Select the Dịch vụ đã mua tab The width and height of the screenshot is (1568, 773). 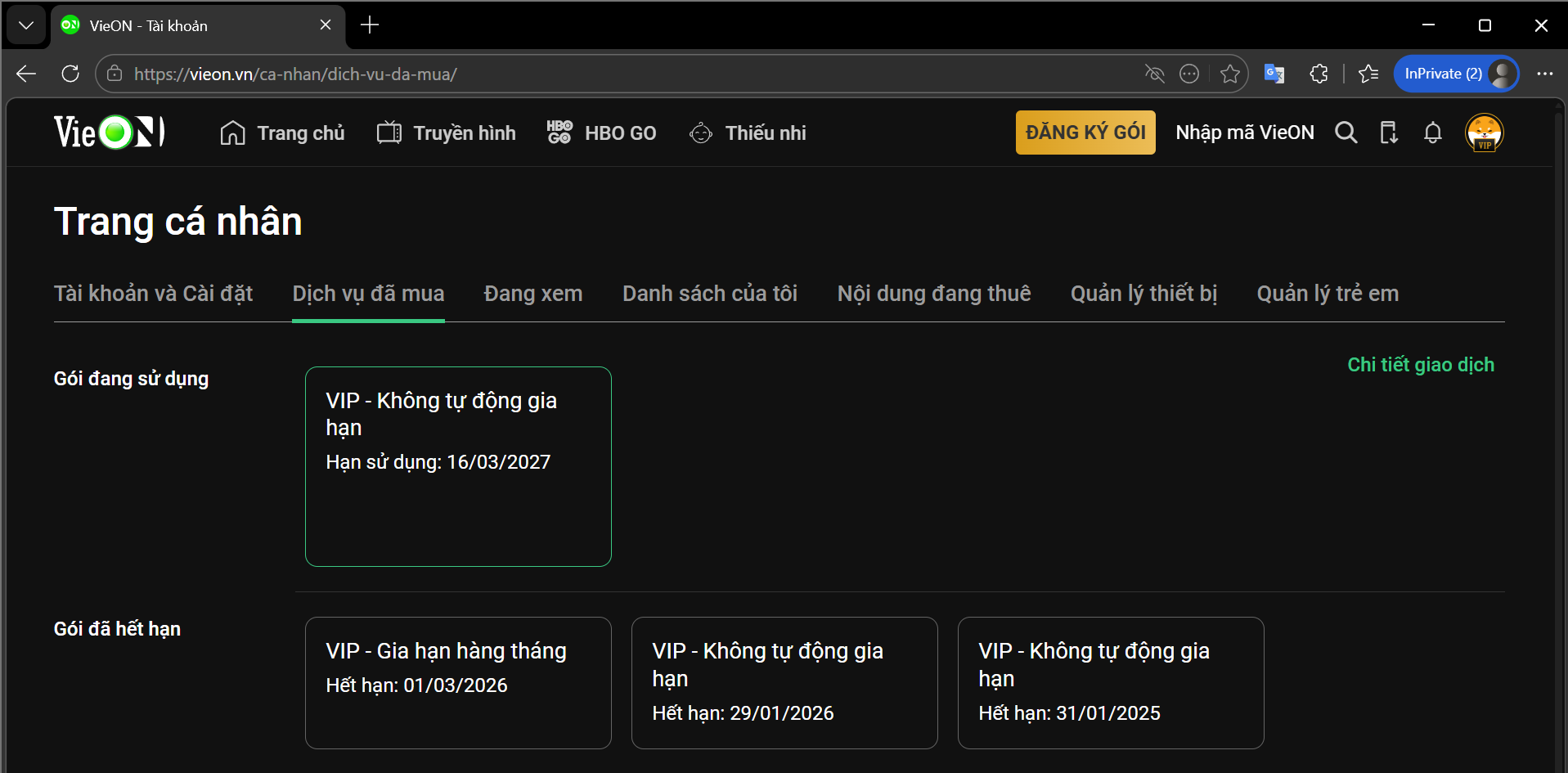368,294
